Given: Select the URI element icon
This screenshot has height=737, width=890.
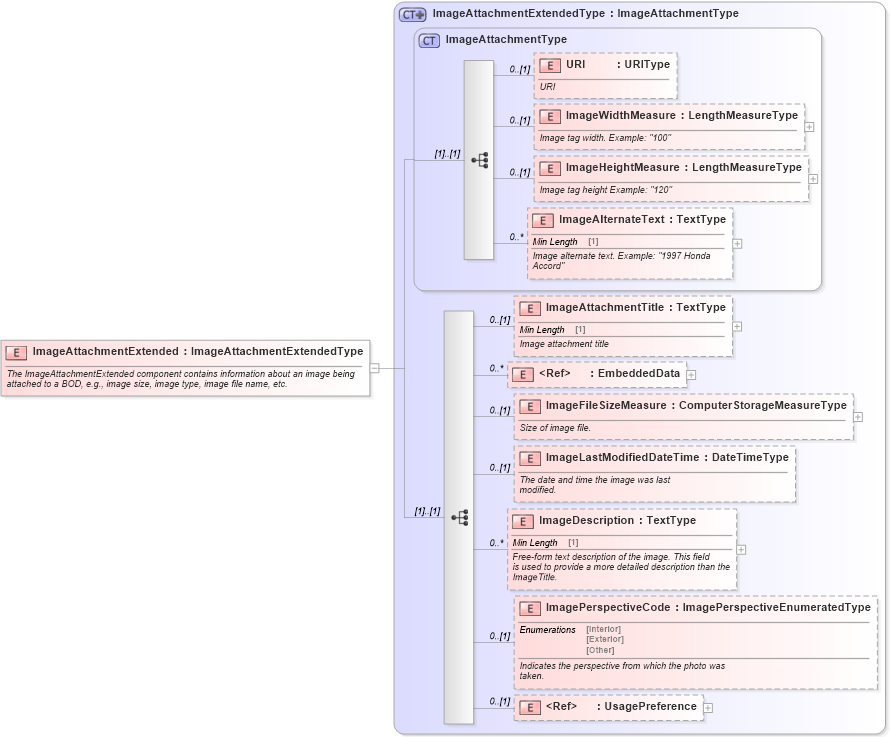Looking at the screenshot, I should coord(548,63).
